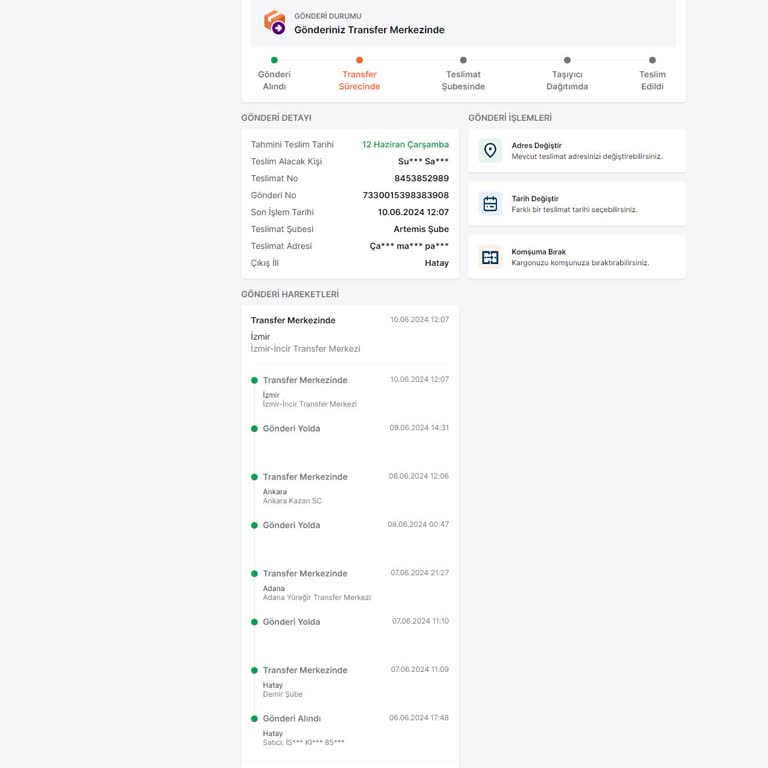Open the Tarih Değiştir option
This screenshot has width=768, height=768.
(577, 204)
